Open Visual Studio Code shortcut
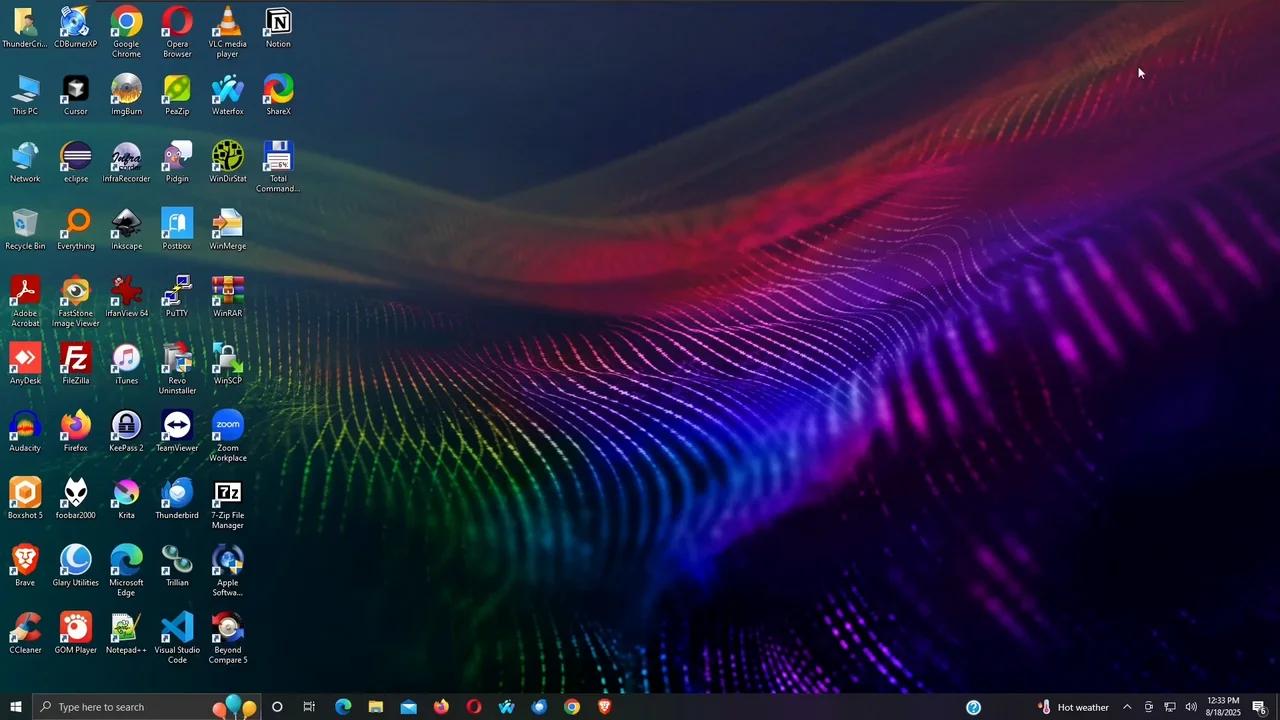1280x720 pixels. pos(177,637)
